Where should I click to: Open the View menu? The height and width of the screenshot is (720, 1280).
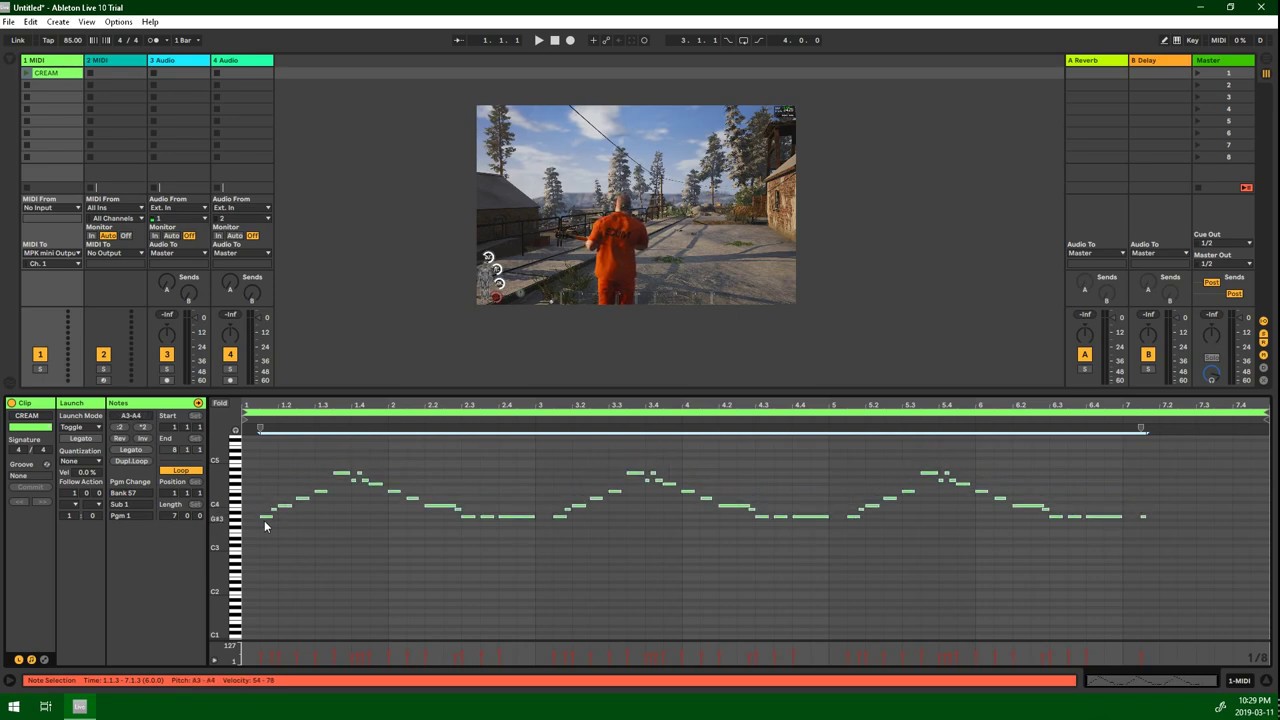tap(87, 21)
